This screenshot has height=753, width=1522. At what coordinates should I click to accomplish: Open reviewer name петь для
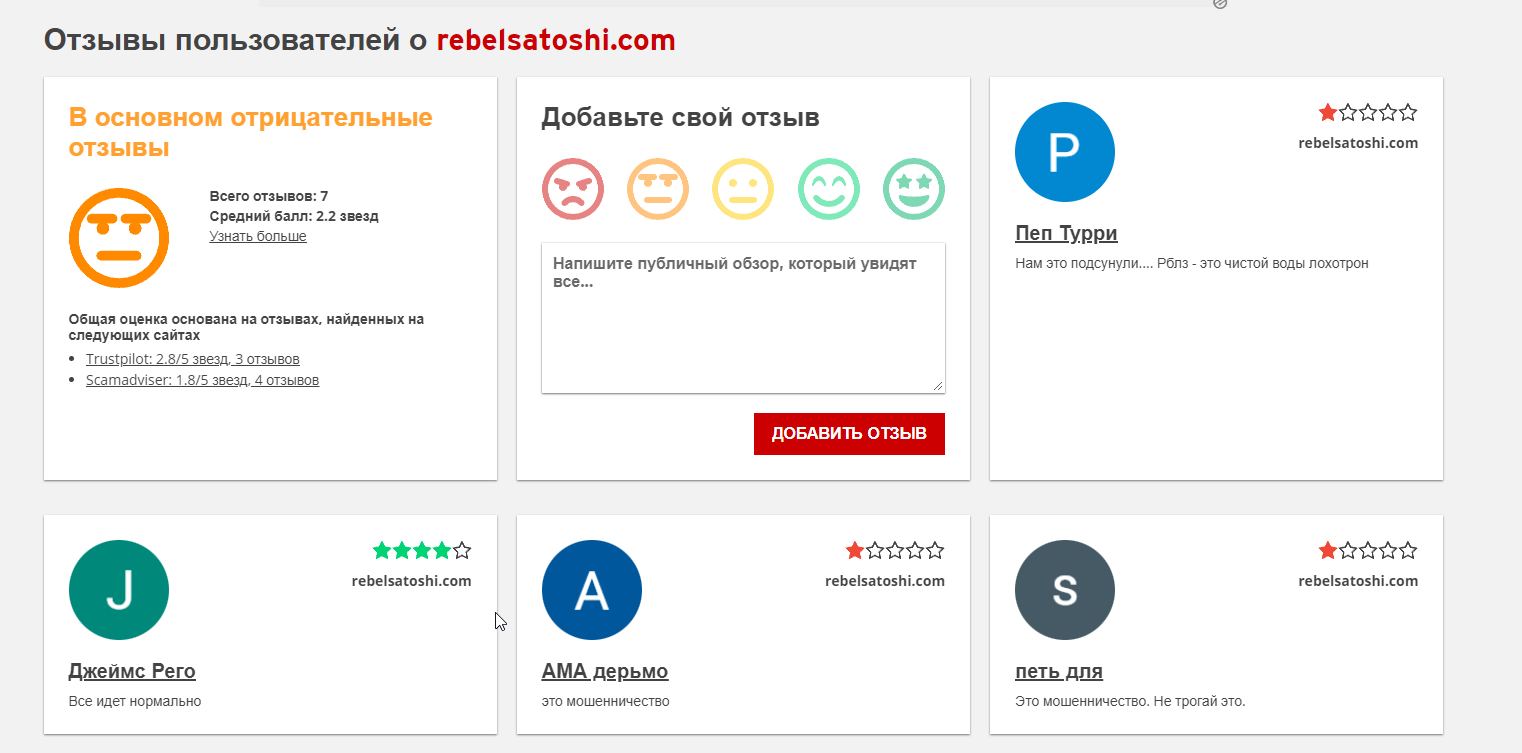[1059, 671]
